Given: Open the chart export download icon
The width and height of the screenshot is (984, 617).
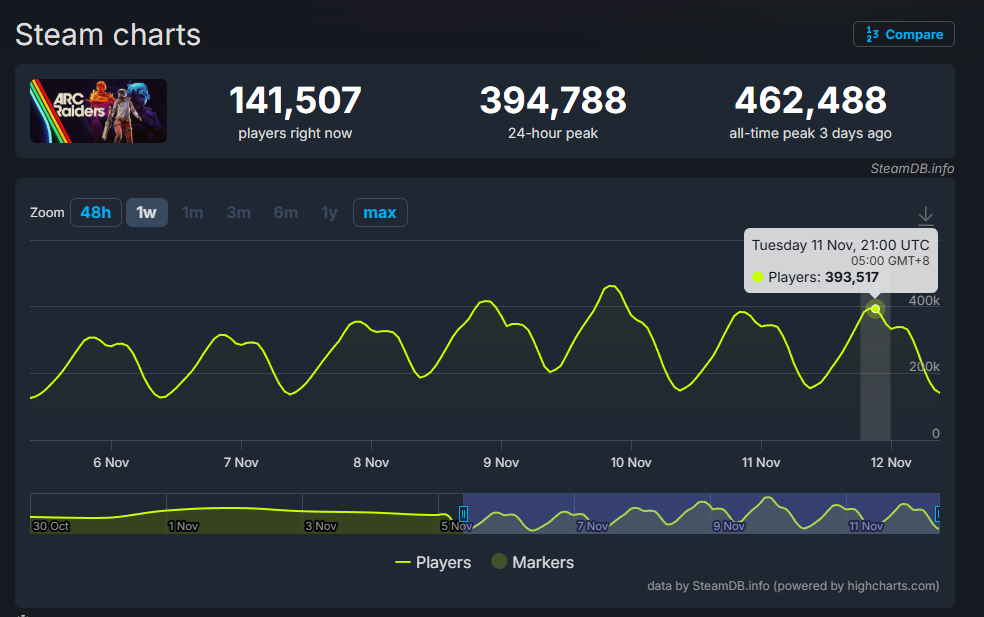Looking at the screenshot, I should coord(925,215).
